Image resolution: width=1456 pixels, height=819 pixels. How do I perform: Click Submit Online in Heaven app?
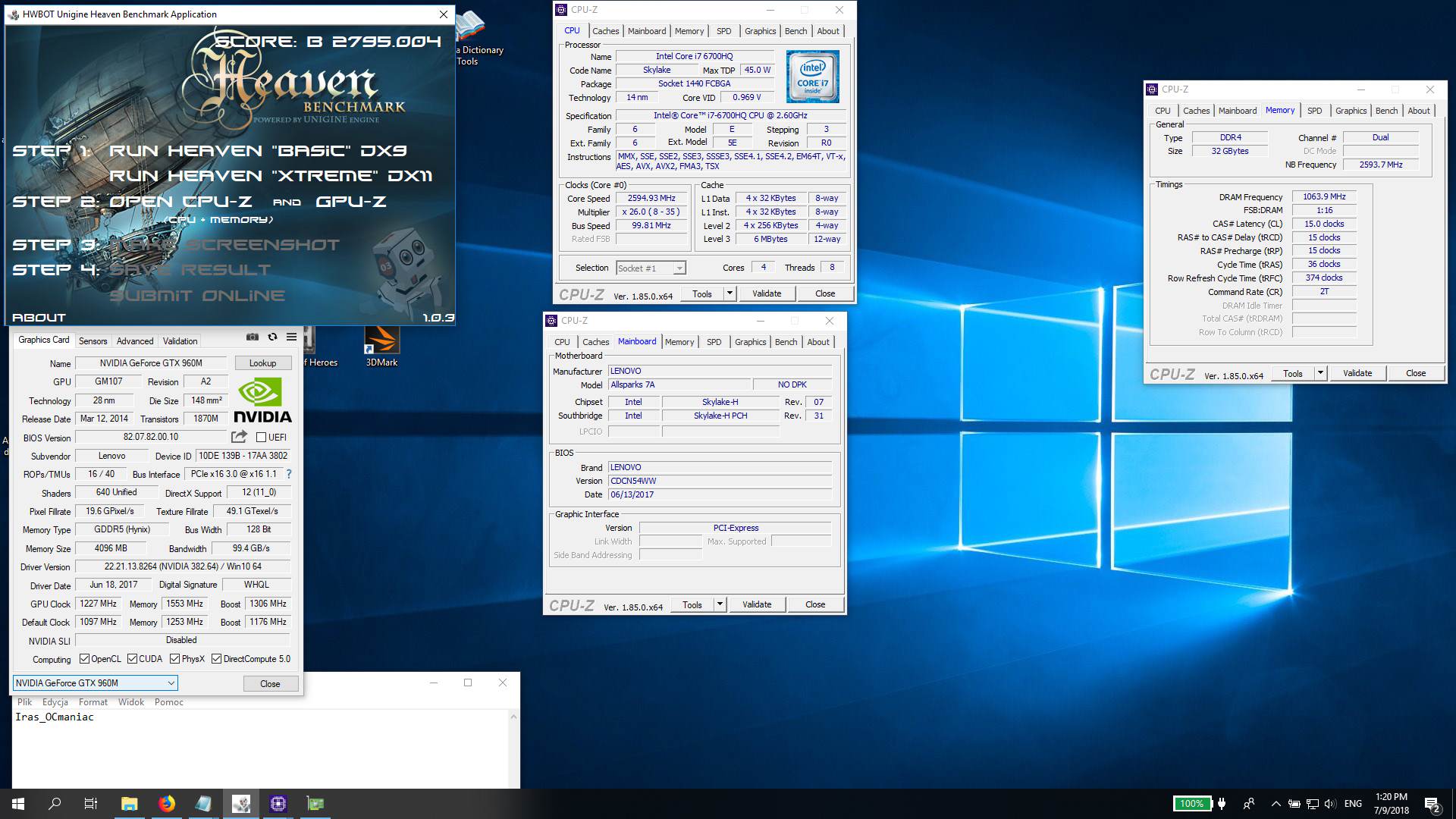coord(197,296)
